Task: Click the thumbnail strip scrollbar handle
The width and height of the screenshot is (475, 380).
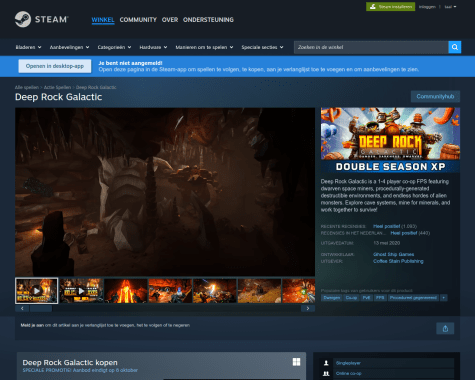Action: [x=41, y=309]
